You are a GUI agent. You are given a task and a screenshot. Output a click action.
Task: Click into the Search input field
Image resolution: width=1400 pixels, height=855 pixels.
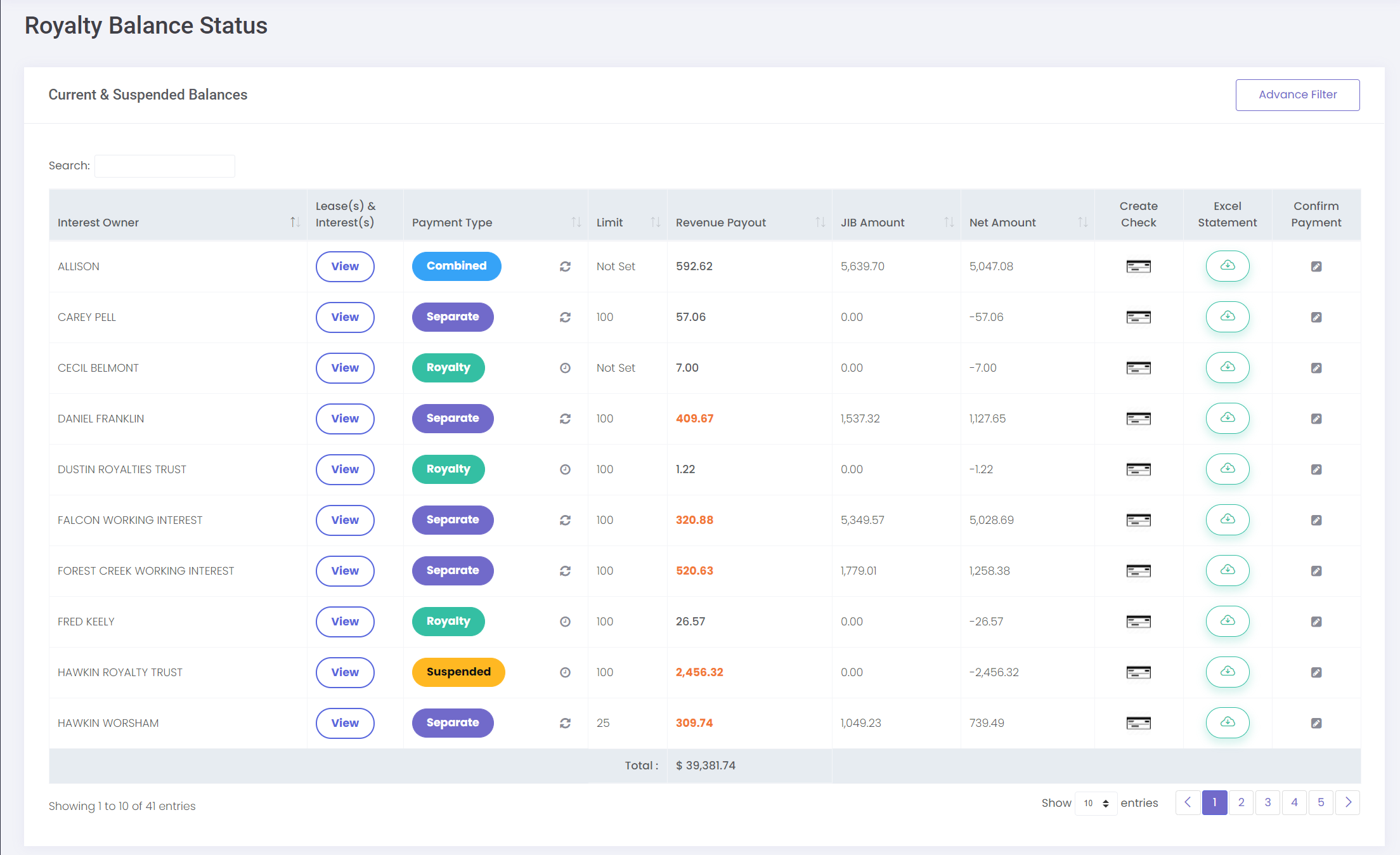(x=164, y=166)
